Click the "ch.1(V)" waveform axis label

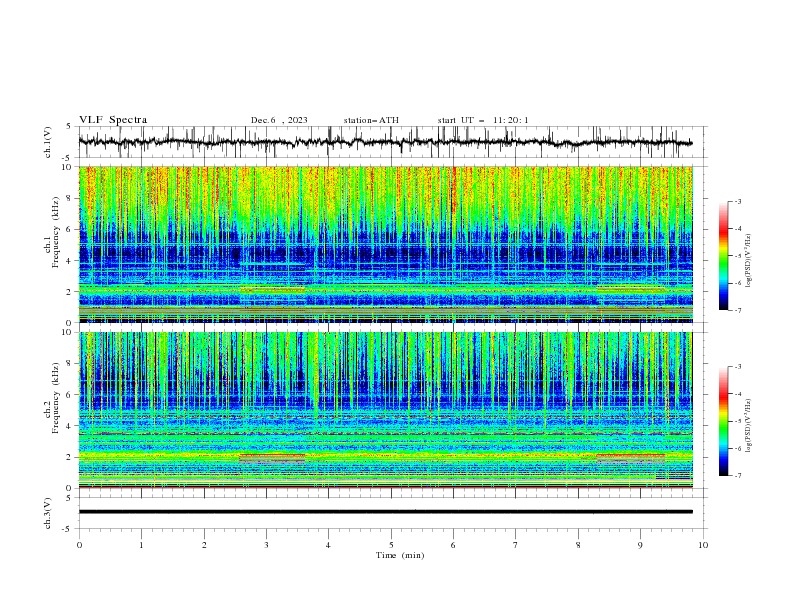pyautogui.click(x=48, y=142)
